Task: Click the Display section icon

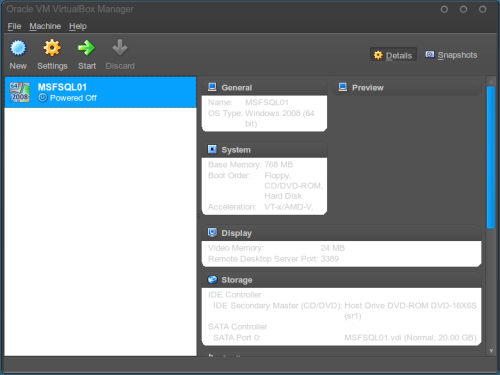Action: click(212, 232)
